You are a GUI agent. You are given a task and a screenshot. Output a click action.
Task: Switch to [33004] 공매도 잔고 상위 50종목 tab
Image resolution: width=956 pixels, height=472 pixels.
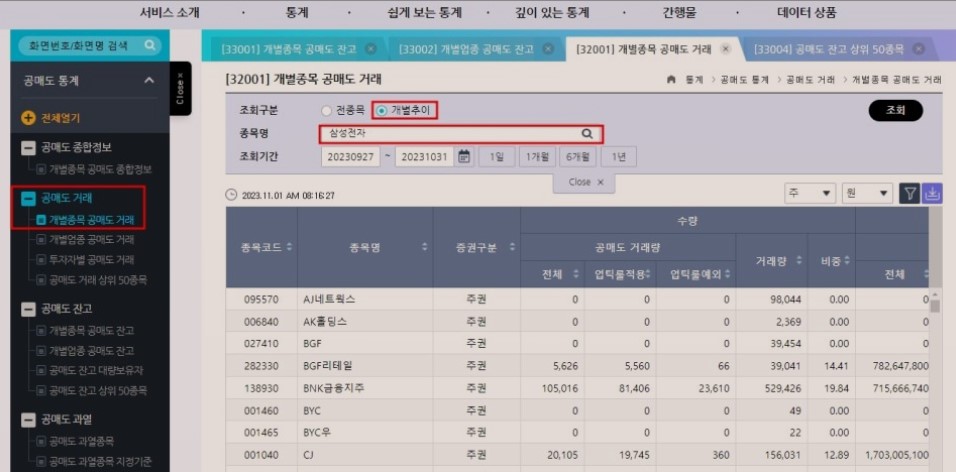[x=829, y=49]
